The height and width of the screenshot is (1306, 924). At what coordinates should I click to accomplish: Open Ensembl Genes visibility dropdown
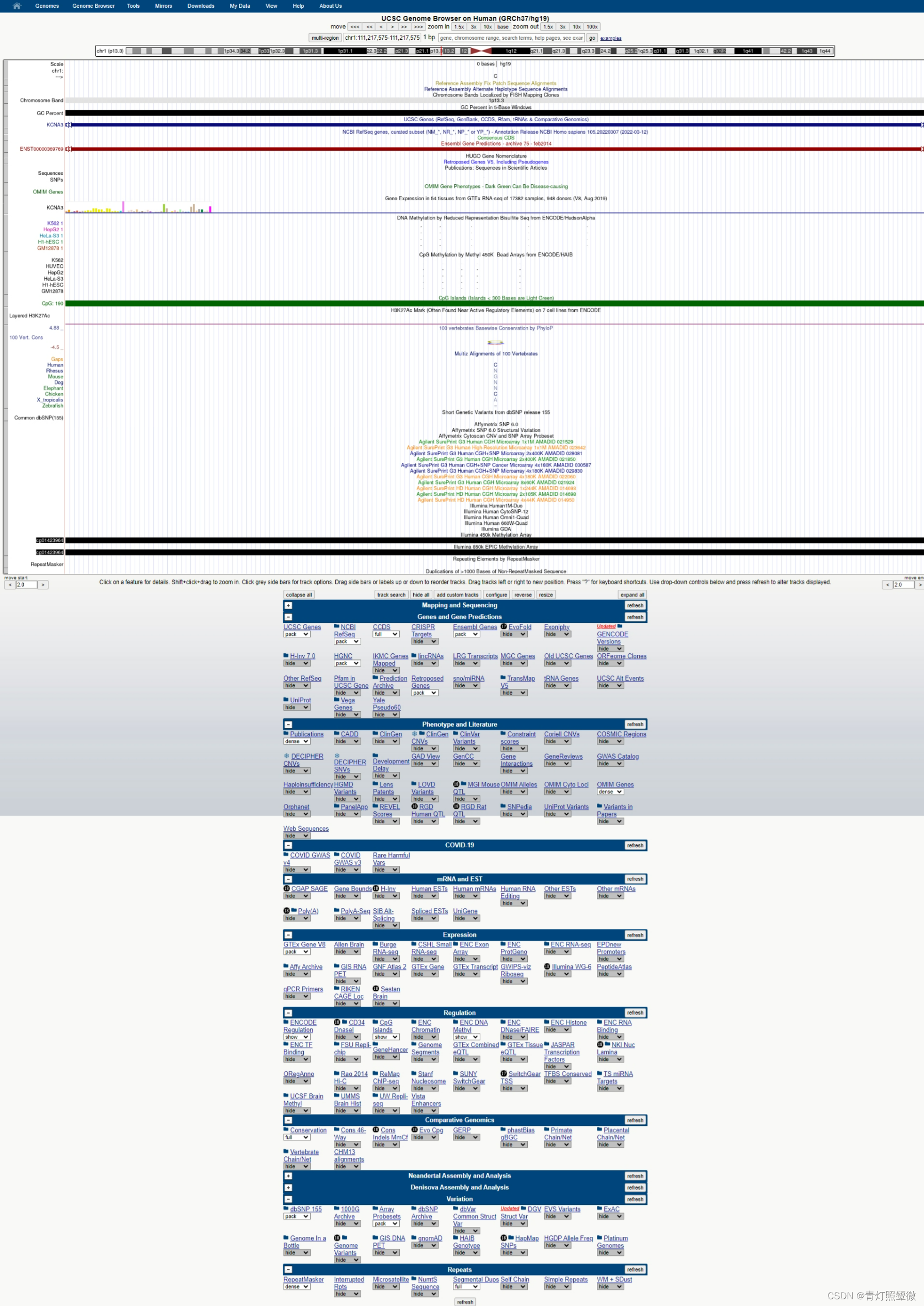pyautogui.click(x=466, y=634)
